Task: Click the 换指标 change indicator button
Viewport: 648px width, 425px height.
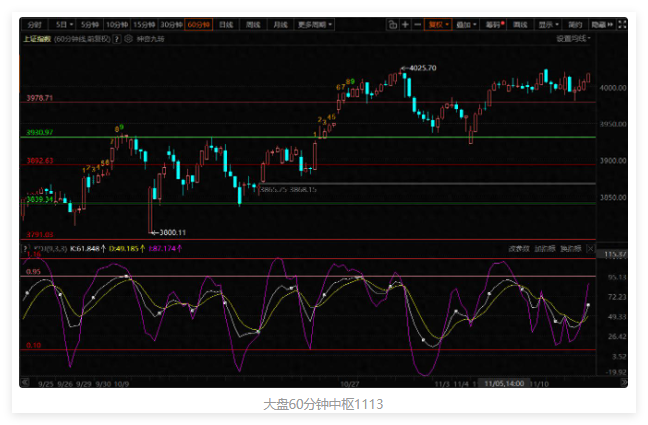Action: click(x=570, y=246)
